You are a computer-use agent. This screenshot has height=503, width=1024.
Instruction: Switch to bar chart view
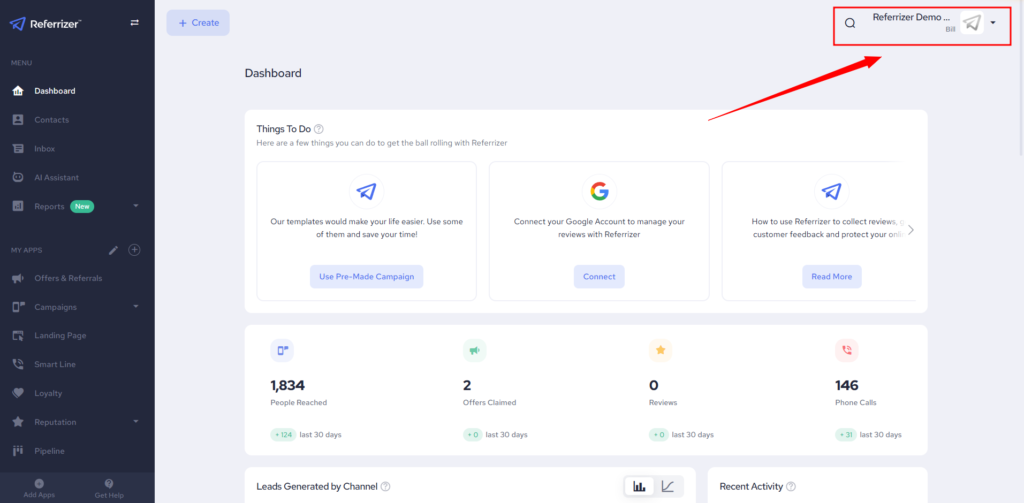point(637,487)
